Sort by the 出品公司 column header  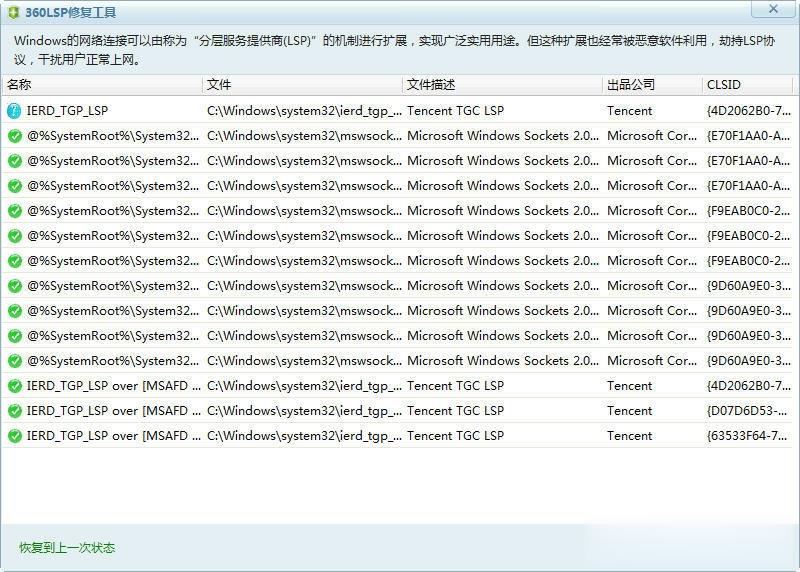point(653,85)
